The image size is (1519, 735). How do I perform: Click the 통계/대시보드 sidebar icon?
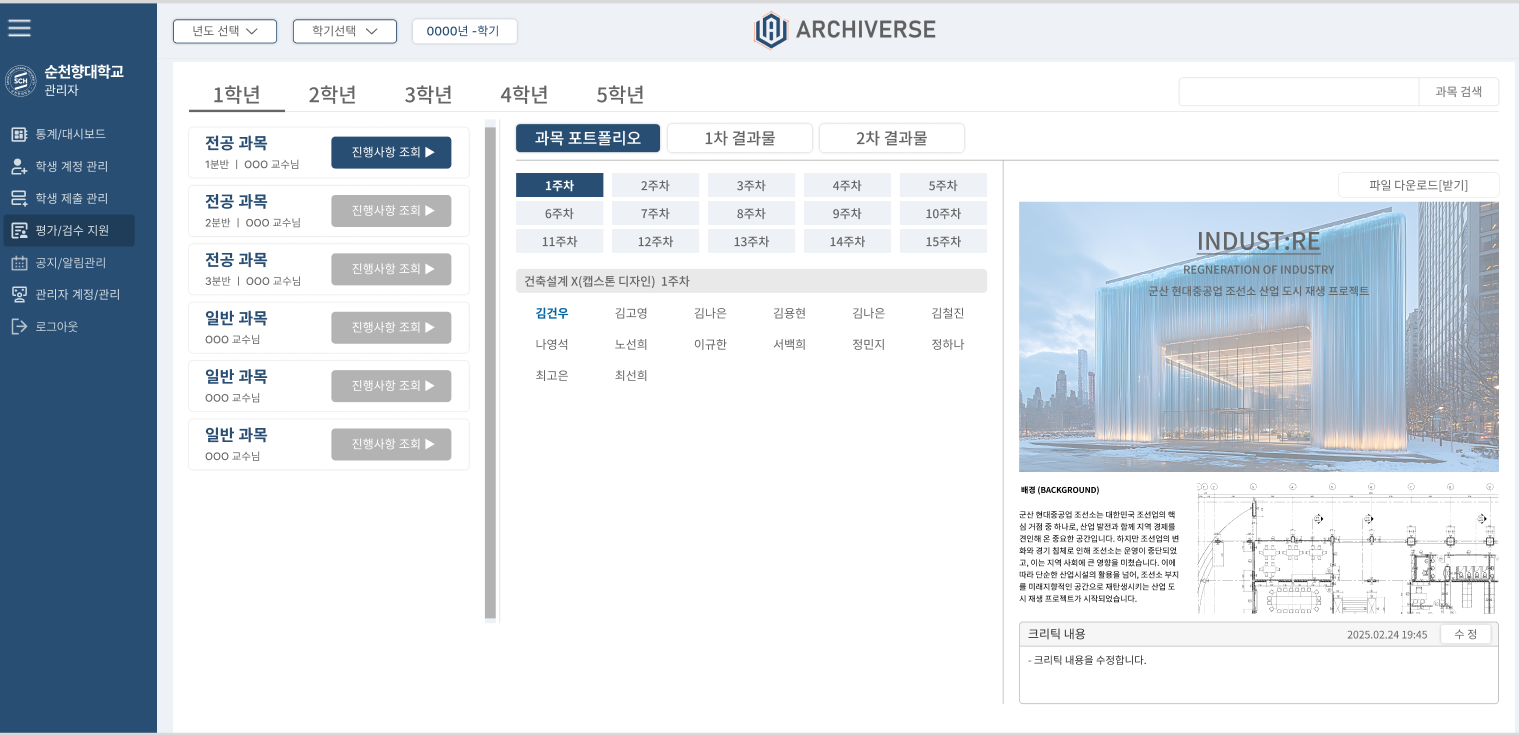(19, 134)
